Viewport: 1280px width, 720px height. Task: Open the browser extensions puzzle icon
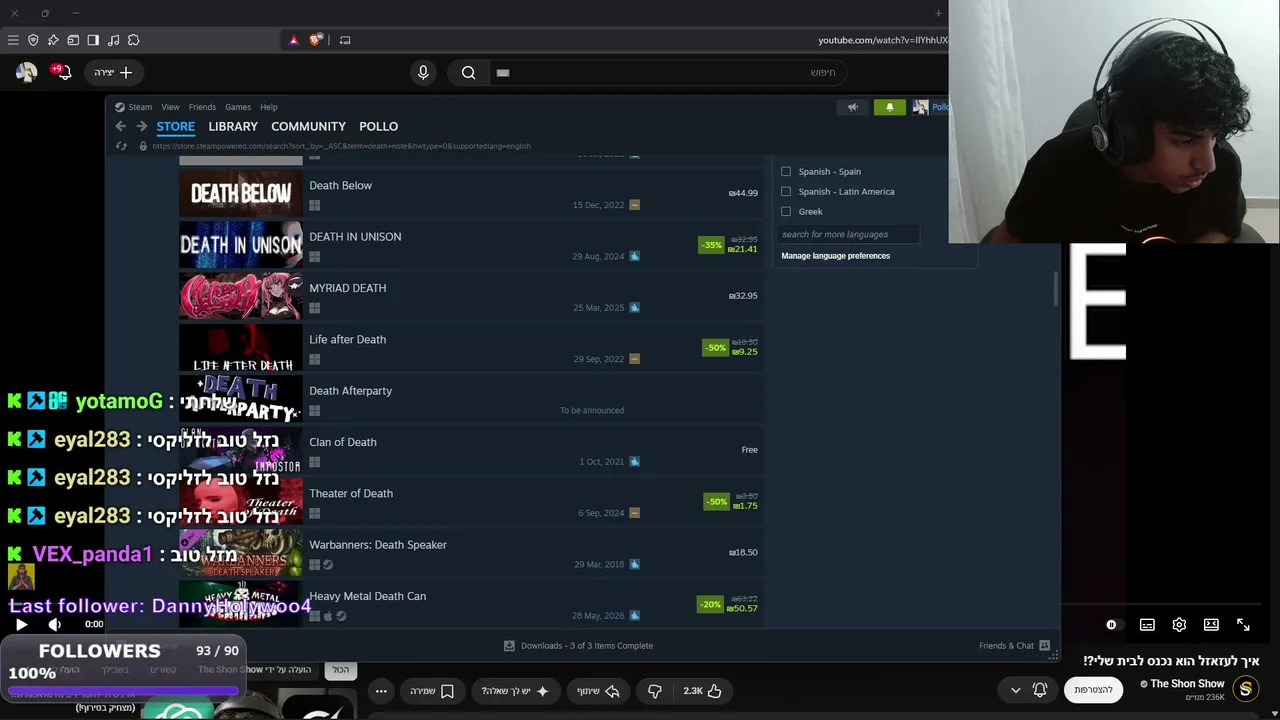[x=133, y=40]
